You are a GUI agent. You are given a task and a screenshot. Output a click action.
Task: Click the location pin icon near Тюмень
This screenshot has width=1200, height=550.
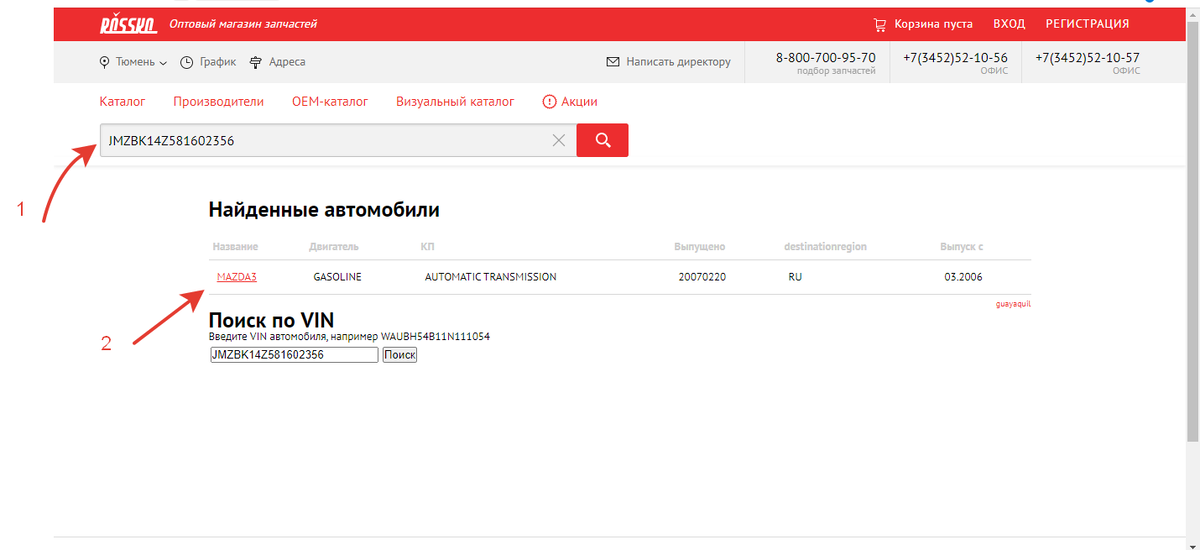105,62
